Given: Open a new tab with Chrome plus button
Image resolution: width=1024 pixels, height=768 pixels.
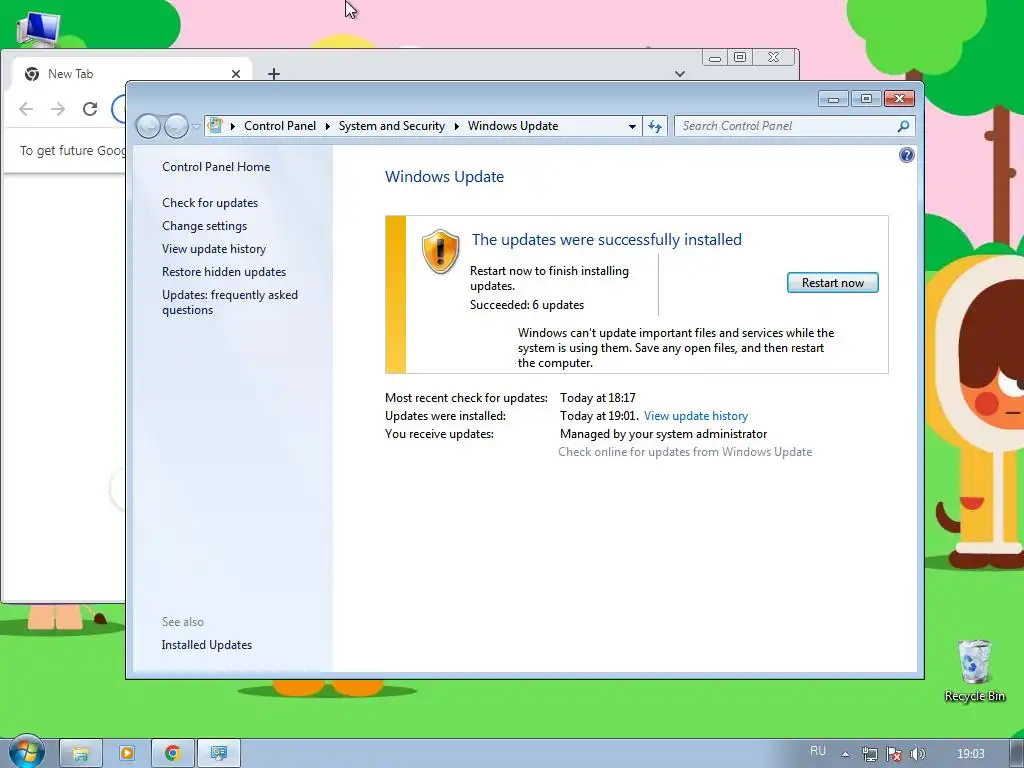Looking at the screenshot, I should coord(274,74).
